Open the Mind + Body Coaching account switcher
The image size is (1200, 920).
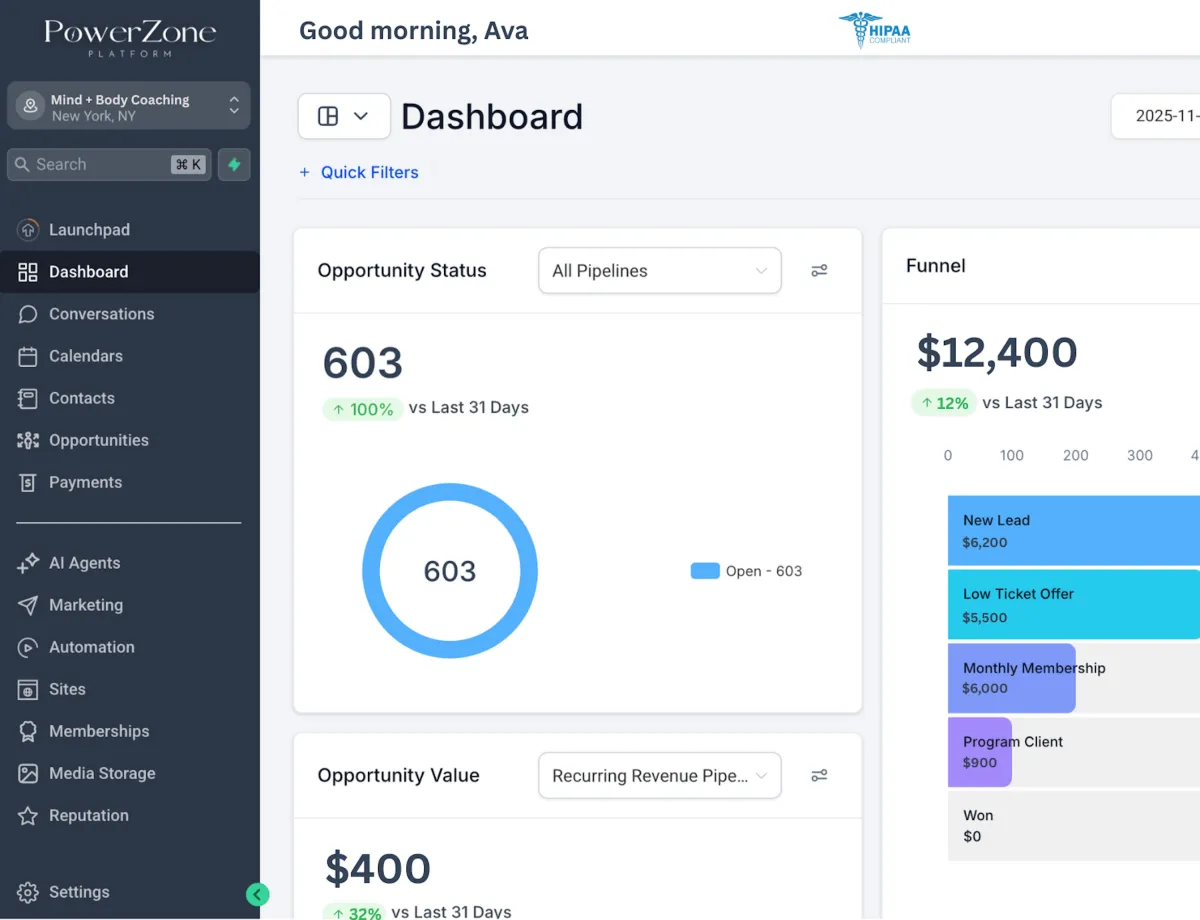[x=129, y=106]
